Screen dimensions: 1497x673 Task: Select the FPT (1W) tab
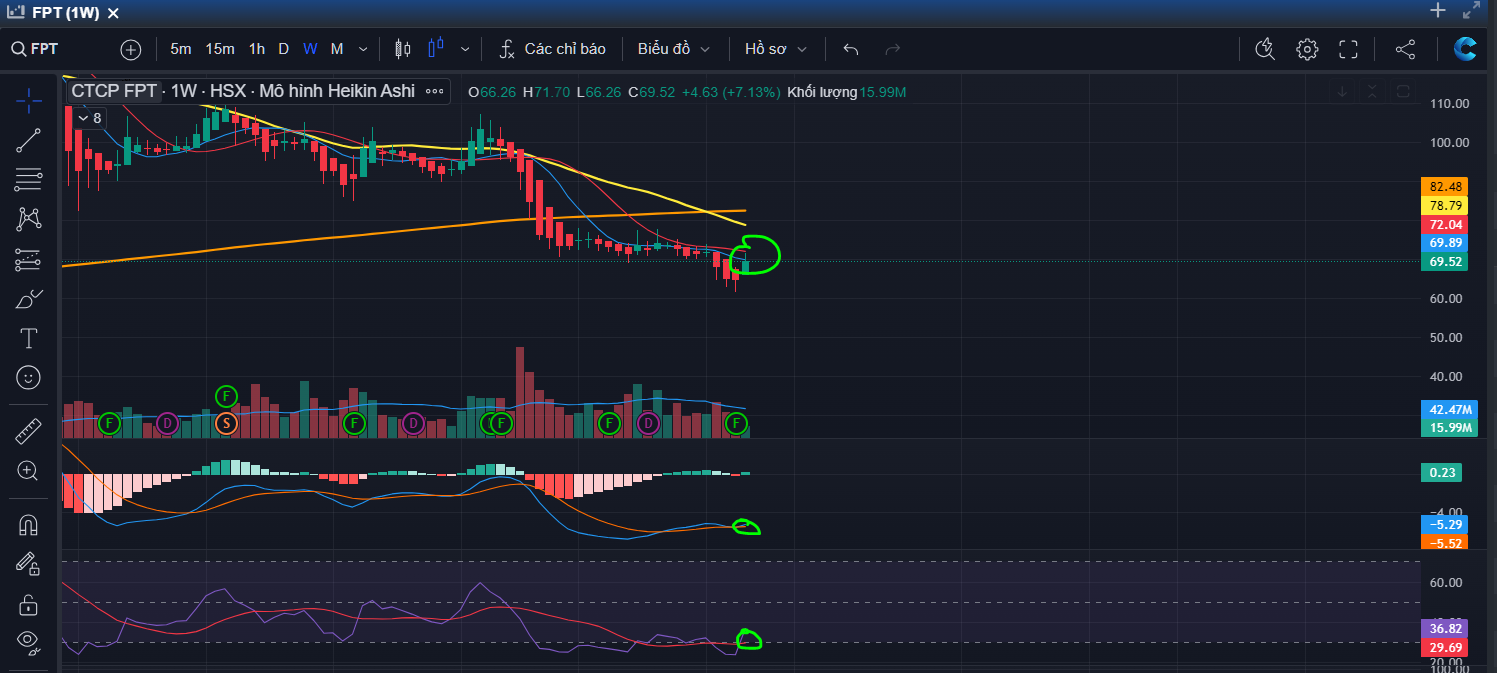point(67,13)
